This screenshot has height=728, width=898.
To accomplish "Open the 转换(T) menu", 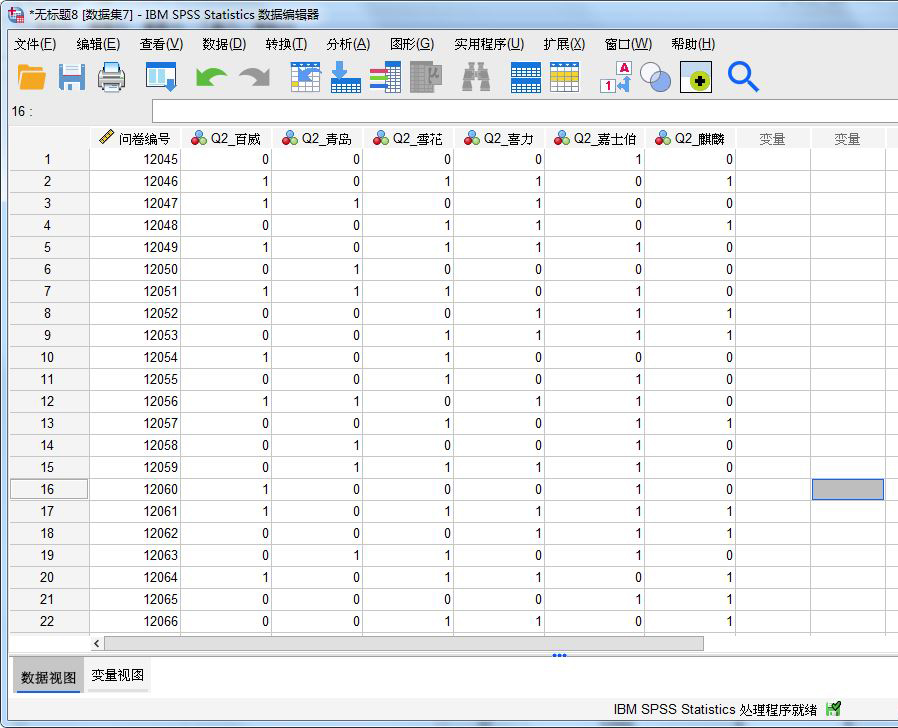I will point(286,44).
